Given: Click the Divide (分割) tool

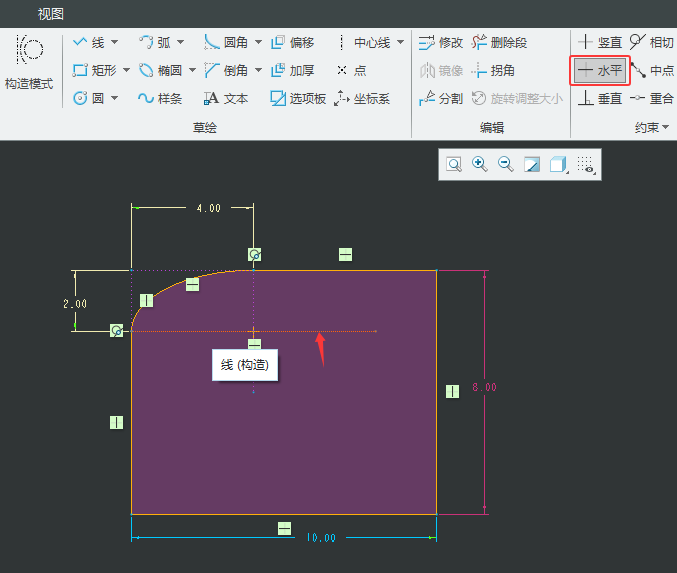Looking at the screenshot, I should (x=441, y=98).
